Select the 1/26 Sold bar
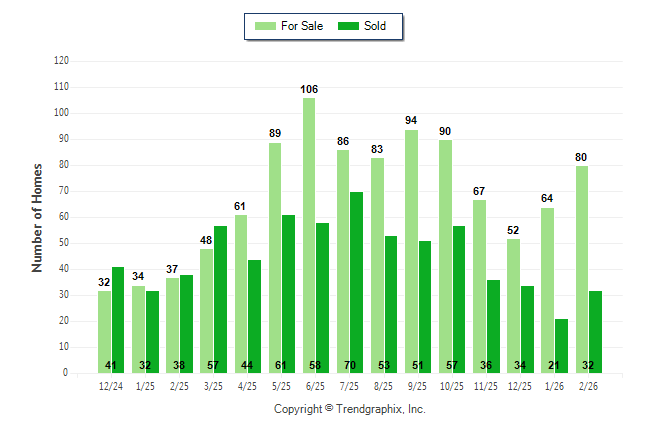Image resolution: width=646 pixels, height=434 pixels. pyautogui.click(x=562, y=346)
